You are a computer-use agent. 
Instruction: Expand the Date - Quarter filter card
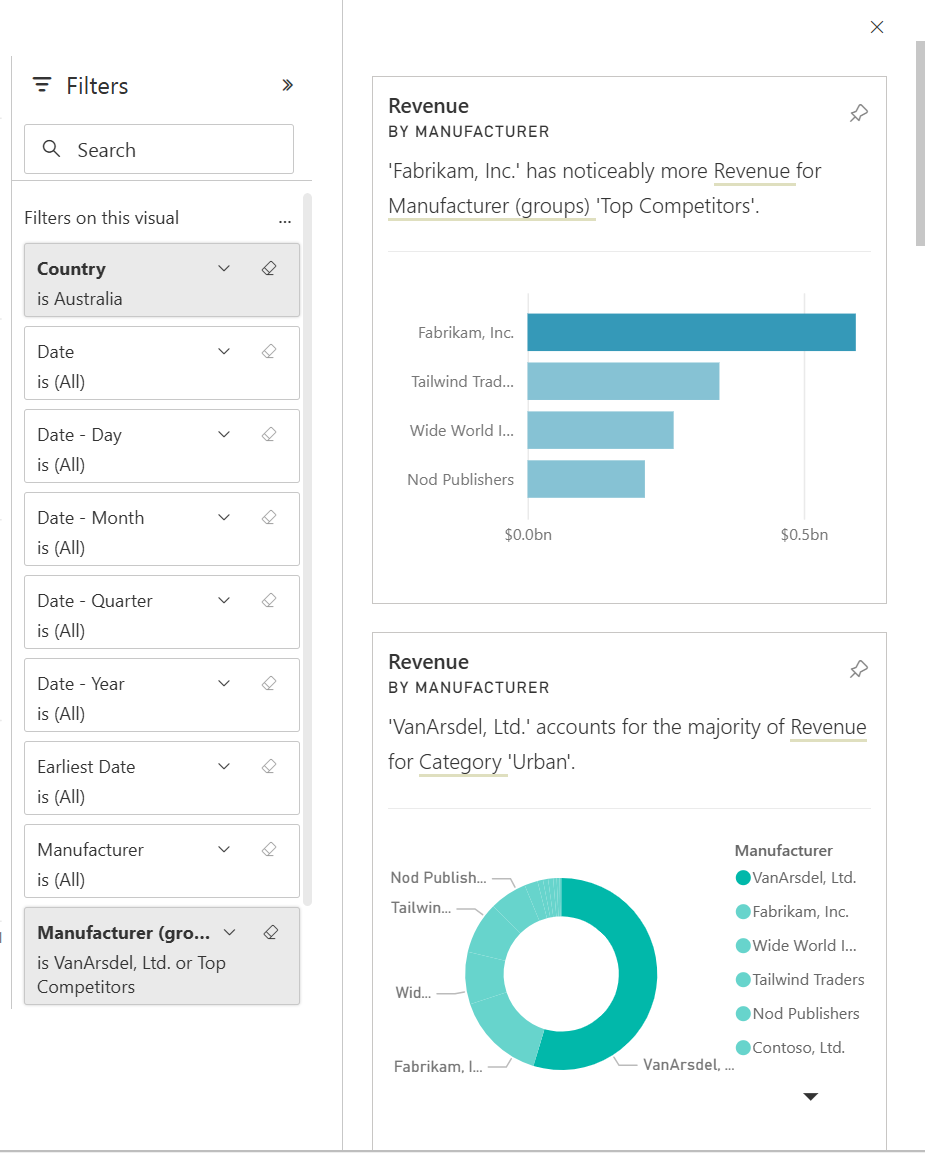(x=224, y=602)
